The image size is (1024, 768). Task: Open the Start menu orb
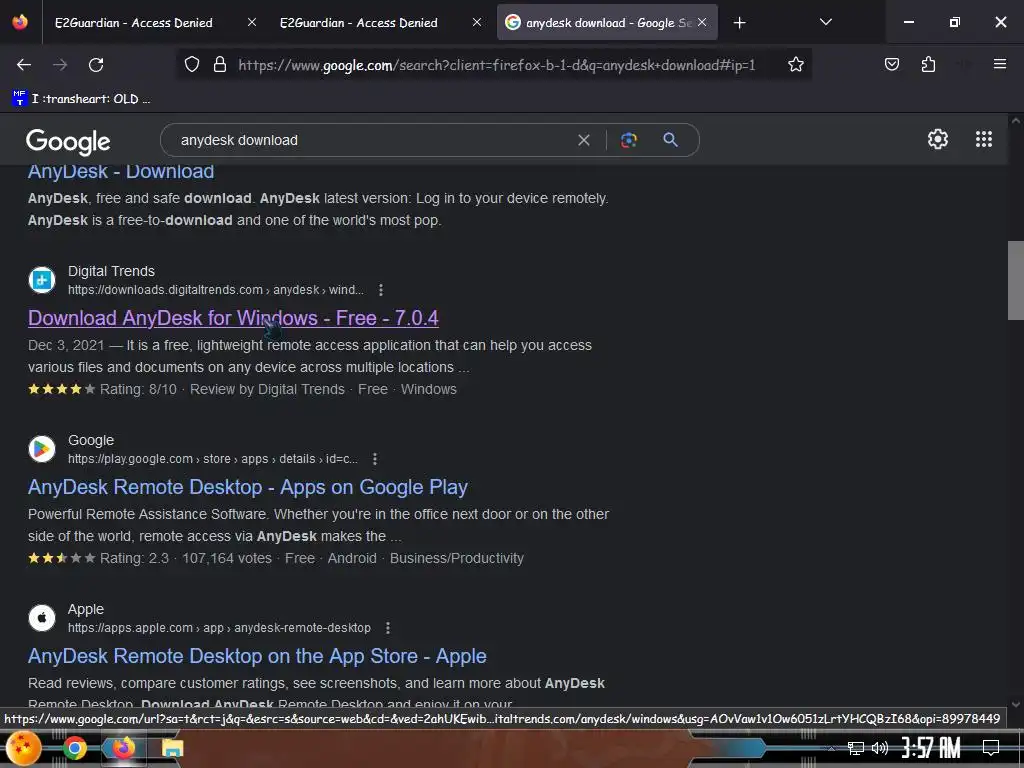[x=23, y=748]
